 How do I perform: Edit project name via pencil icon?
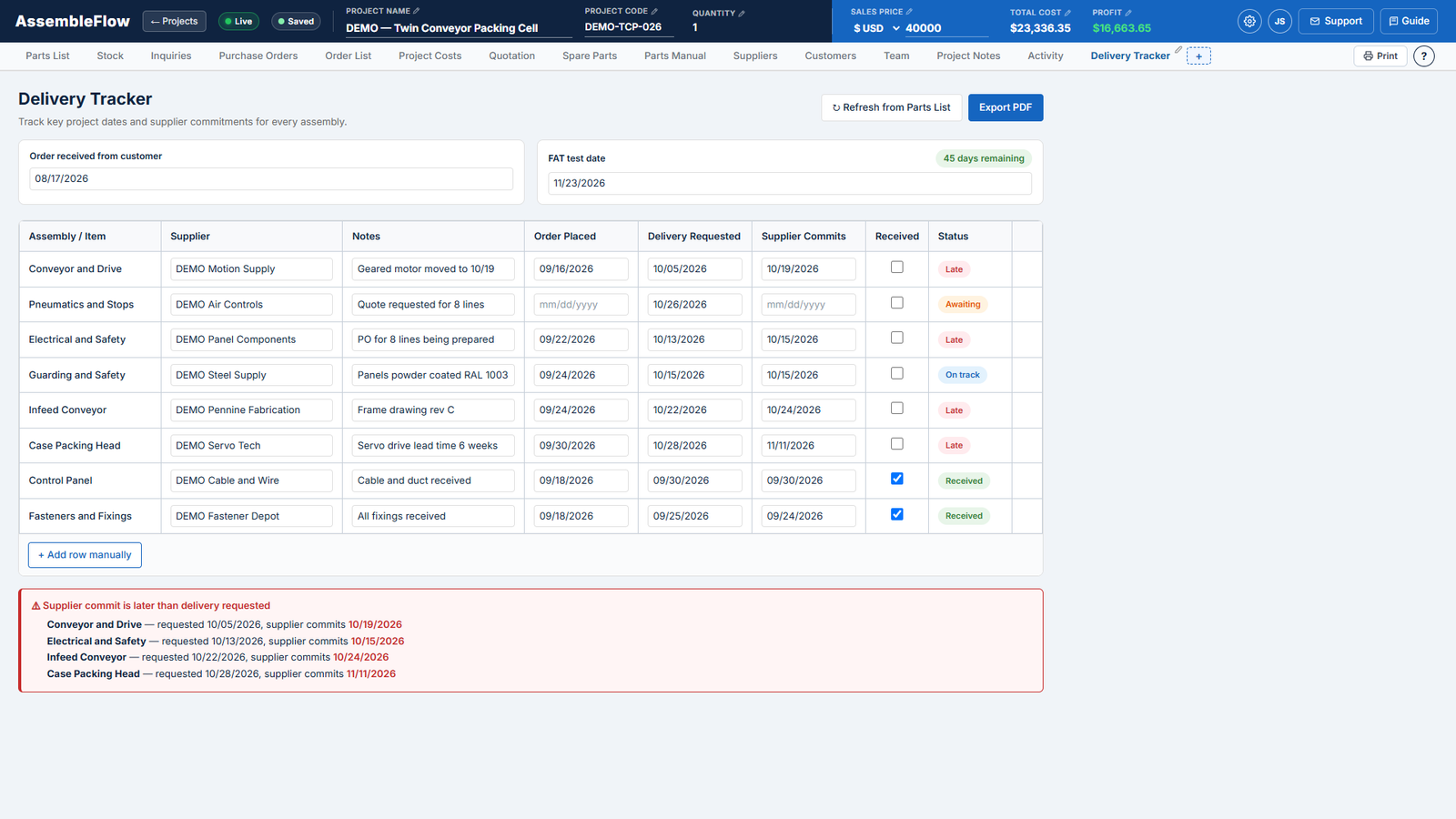coord(417,11)
